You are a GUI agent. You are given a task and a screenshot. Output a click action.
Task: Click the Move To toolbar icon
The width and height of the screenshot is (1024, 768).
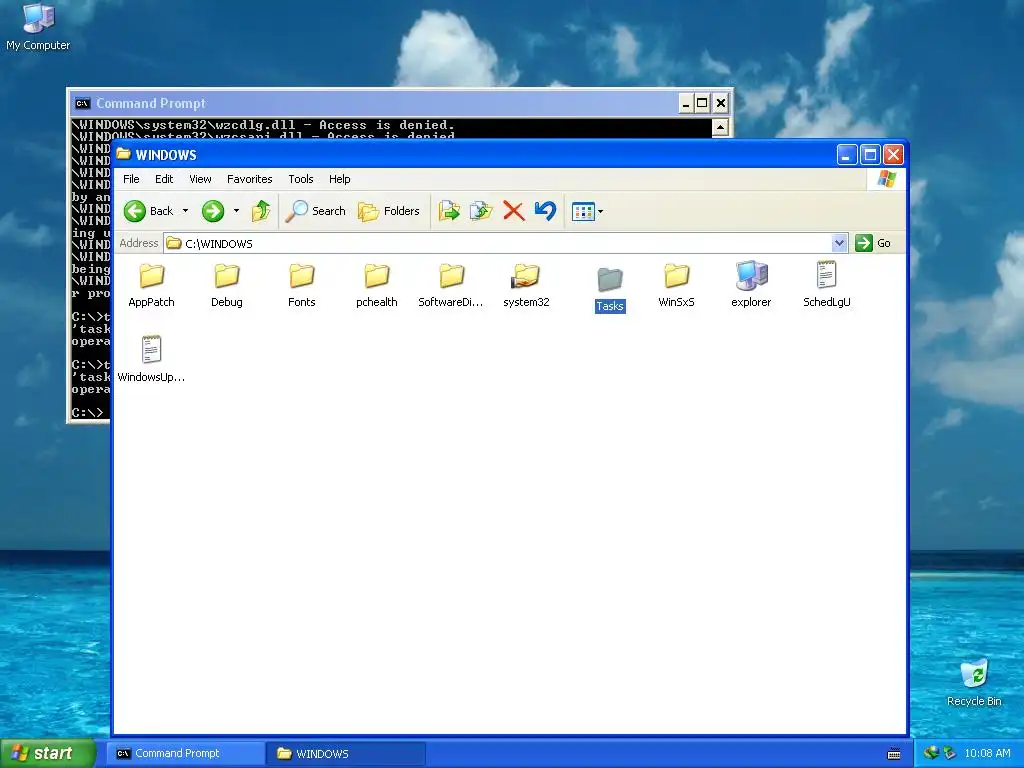click(x=449, y=211)
